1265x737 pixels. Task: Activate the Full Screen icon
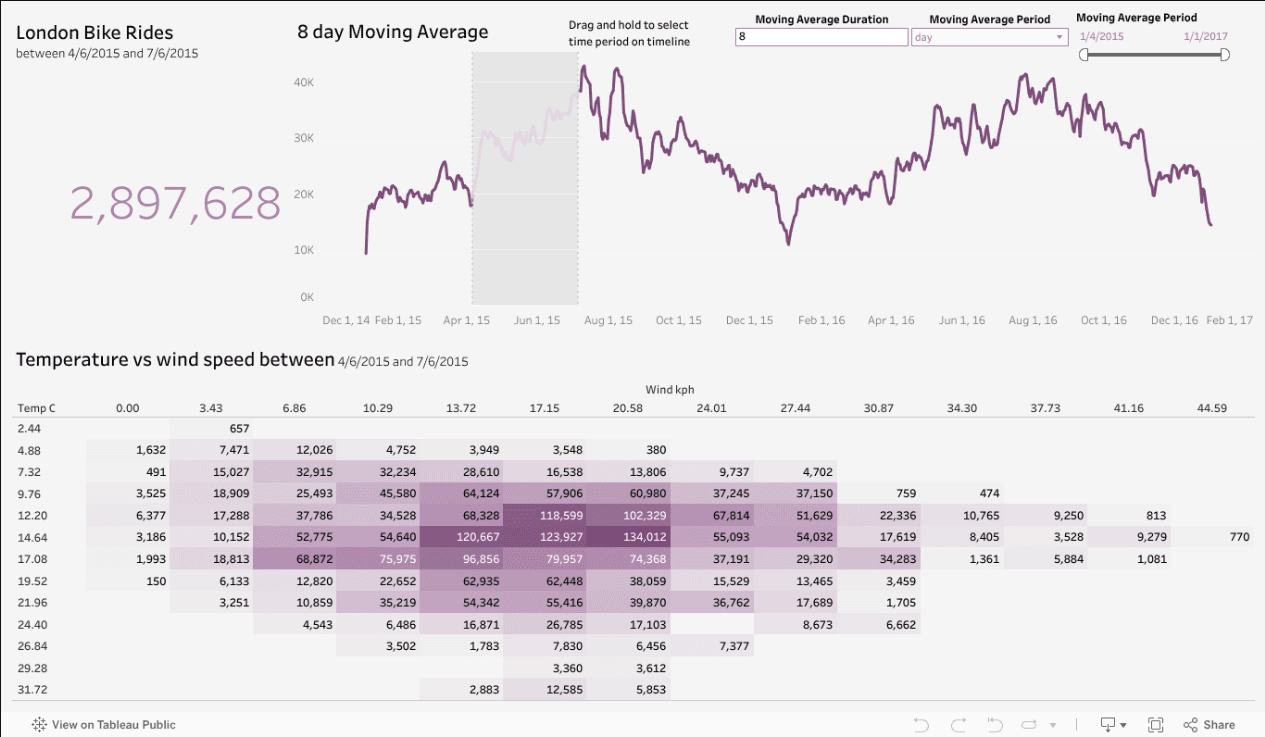coord(1155,724)
